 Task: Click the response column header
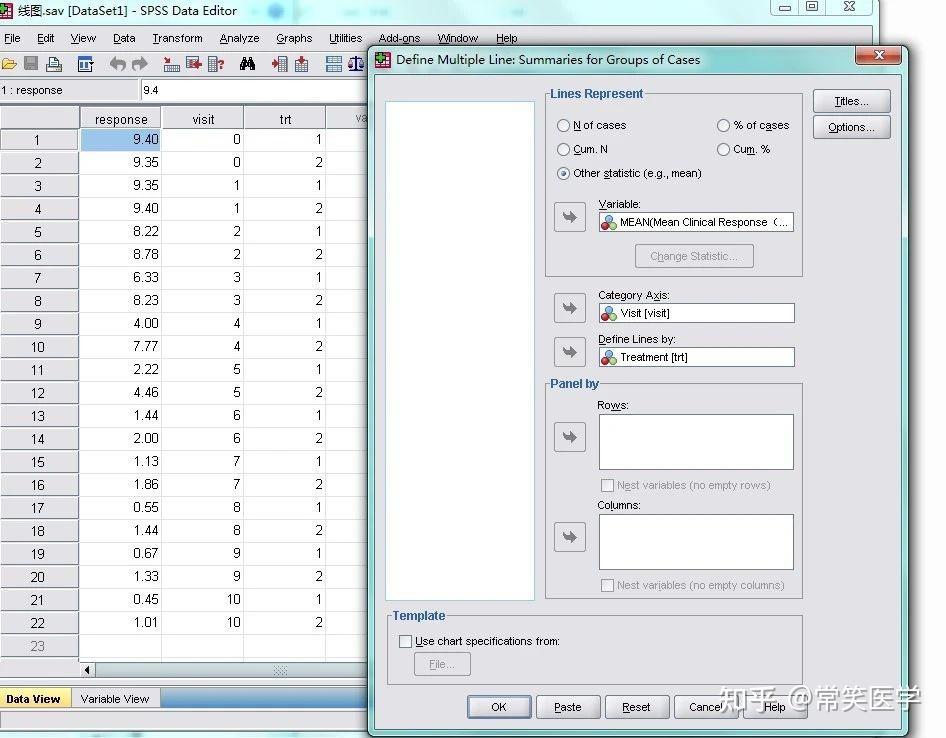pyautogui.click(x=121, y=119)
